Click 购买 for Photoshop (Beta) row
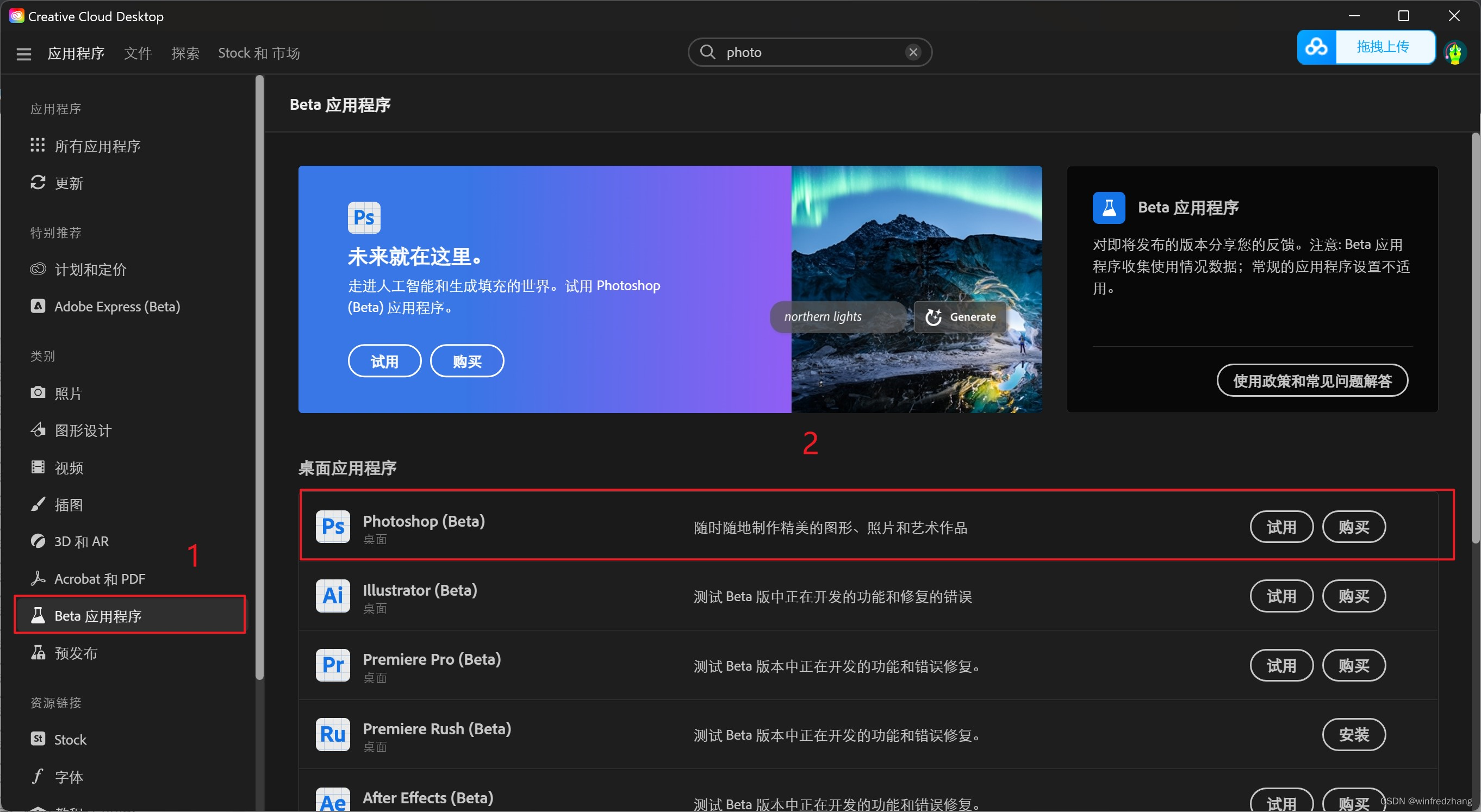This screenshot has width=1481, height=812. point(1354,527)
